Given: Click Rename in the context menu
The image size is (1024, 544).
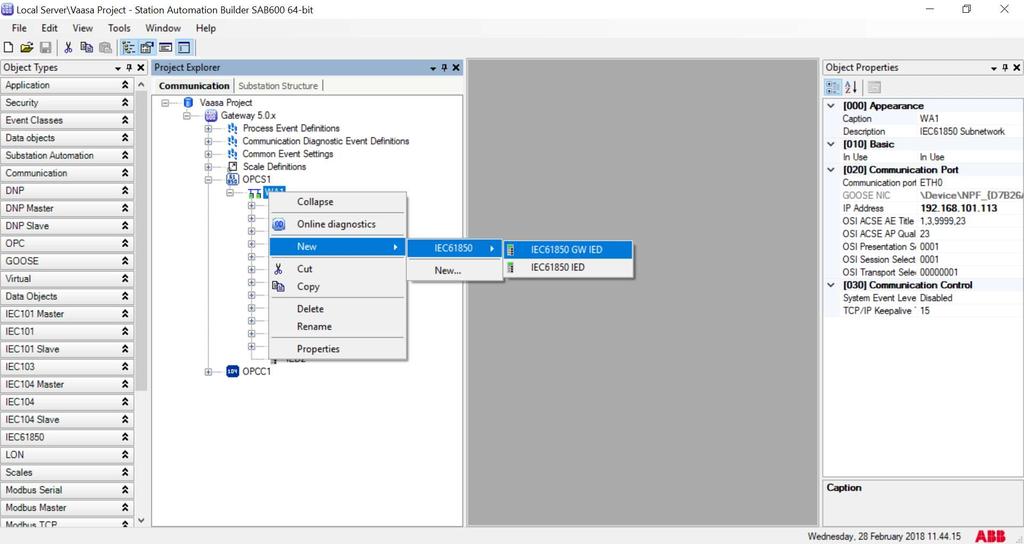Looking at the screenshot, I should click(338, 327).
